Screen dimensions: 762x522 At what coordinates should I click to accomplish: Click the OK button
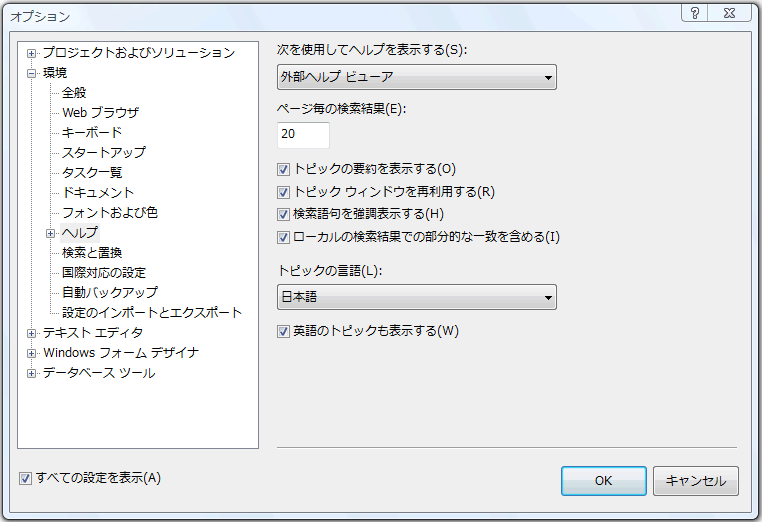coord(603,481)
